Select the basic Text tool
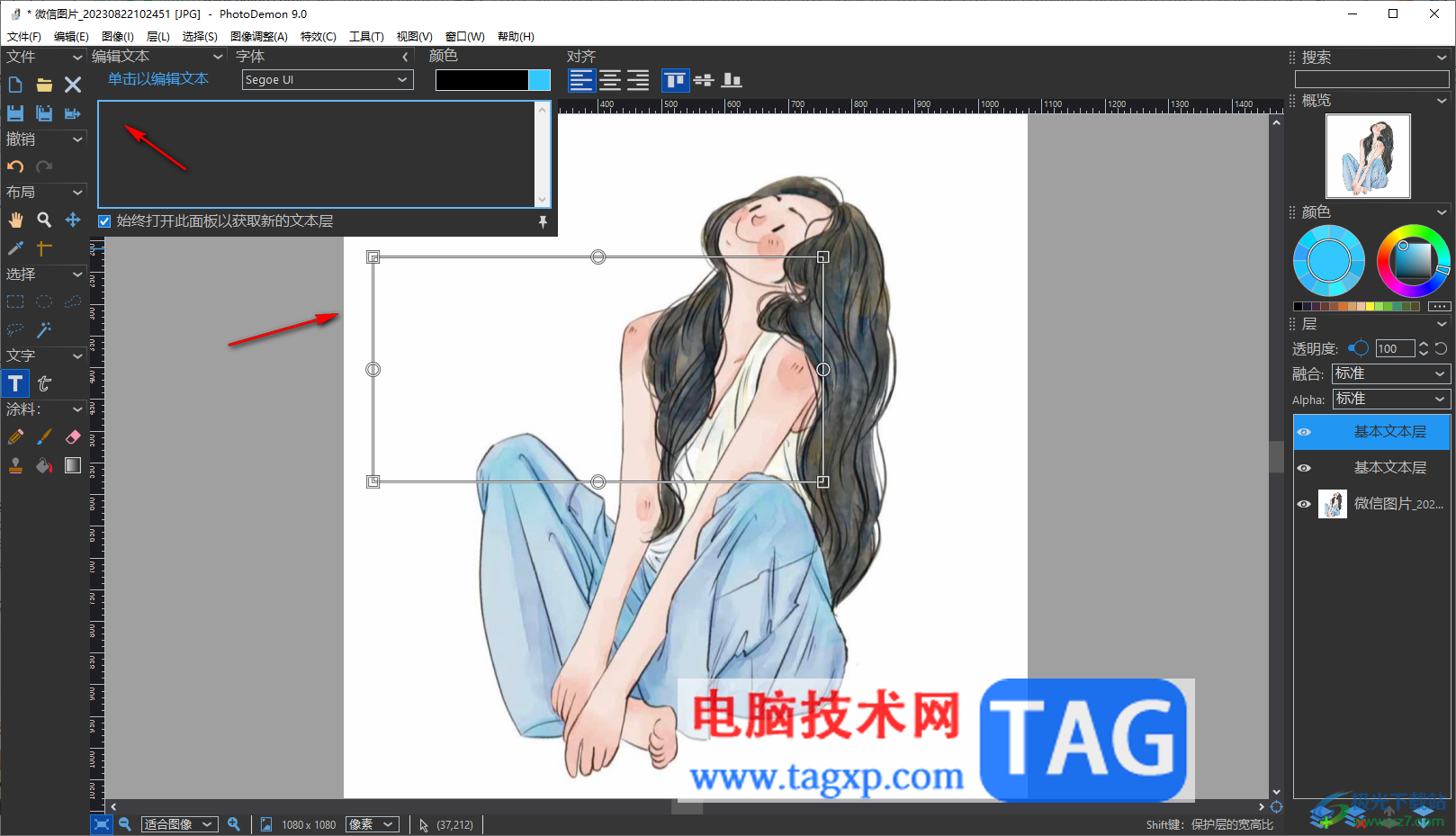Image resolution: width=1456 pixels, height=836 pixels. coord(16,383)
